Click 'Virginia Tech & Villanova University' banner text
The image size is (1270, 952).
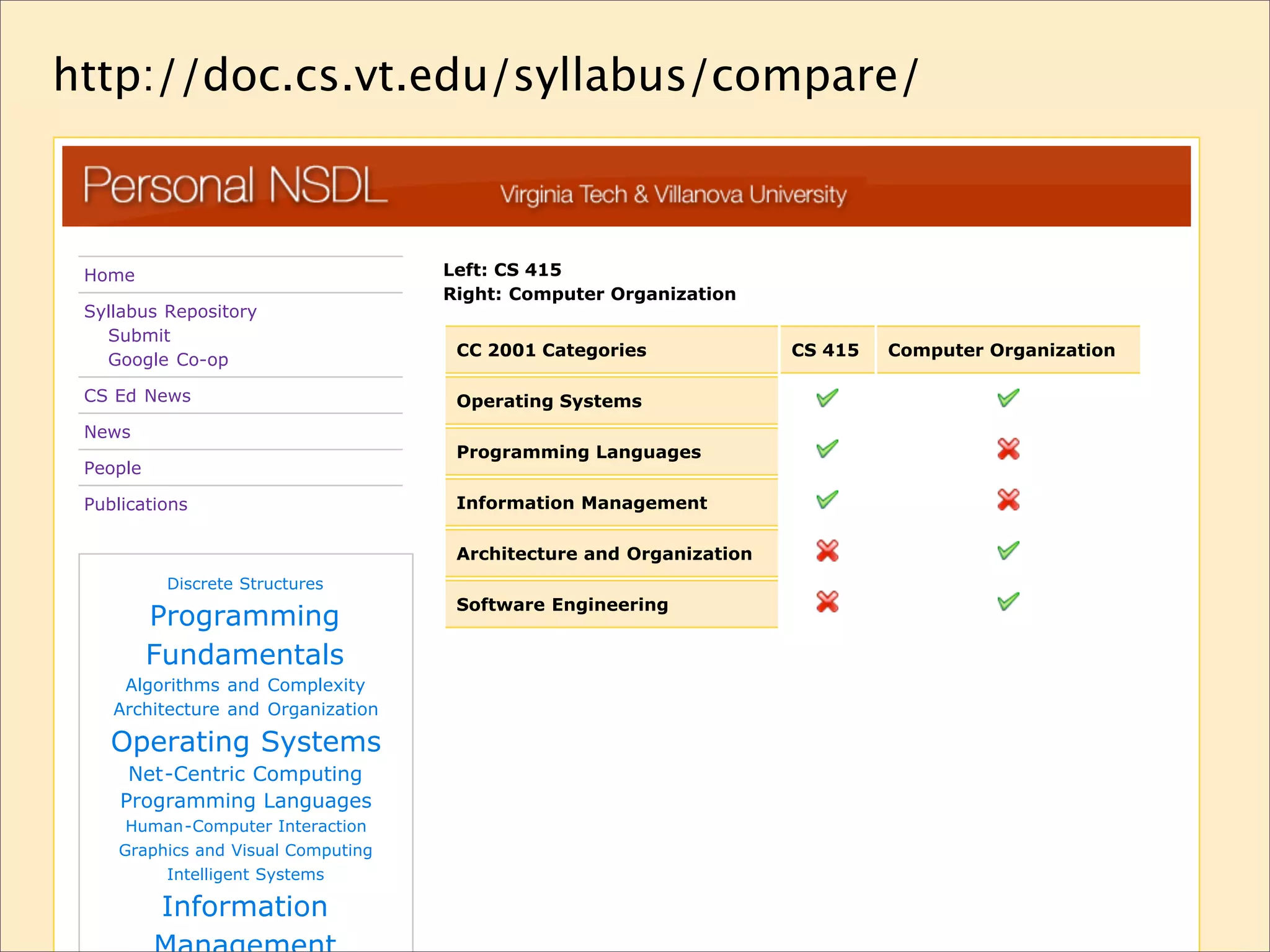click(673, 195)
